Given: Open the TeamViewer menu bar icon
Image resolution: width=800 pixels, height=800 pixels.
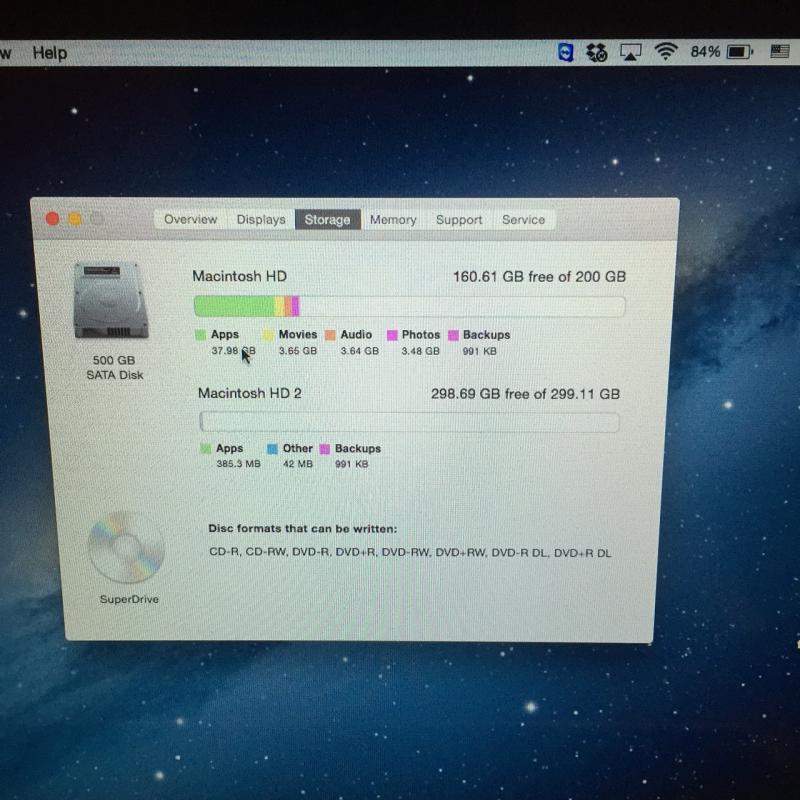Looking at the screenshot, I should point(566,52).
